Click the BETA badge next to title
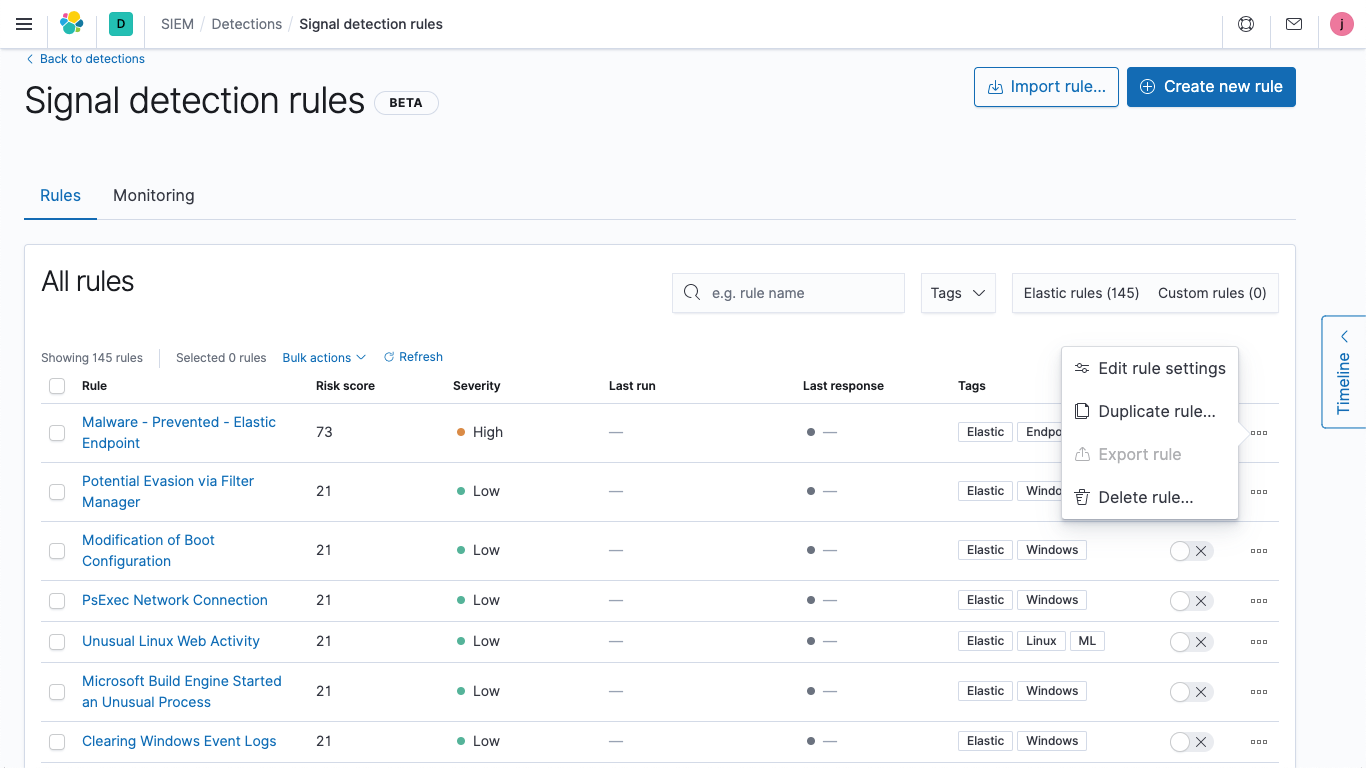 tap(406, 102)
